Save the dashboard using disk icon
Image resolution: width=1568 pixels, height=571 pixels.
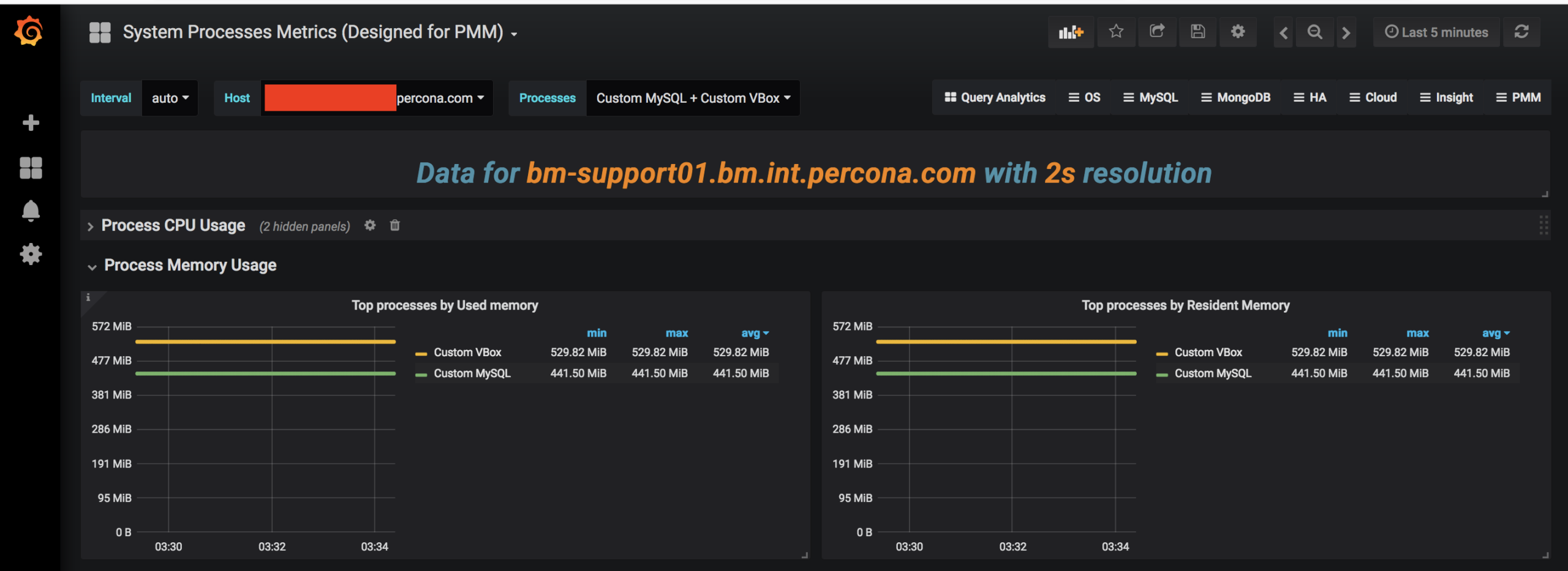tap(1197, 32)
